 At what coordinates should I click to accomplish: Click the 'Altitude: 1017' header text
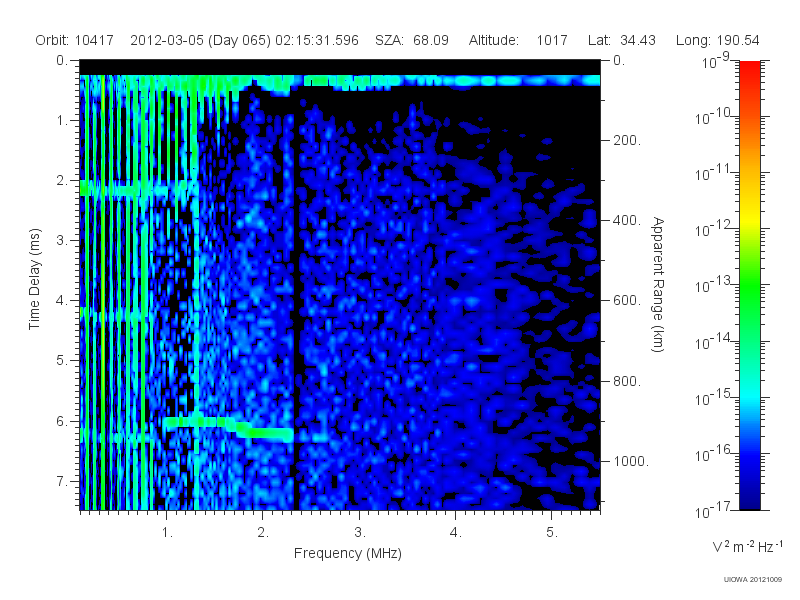click(518, 40)
